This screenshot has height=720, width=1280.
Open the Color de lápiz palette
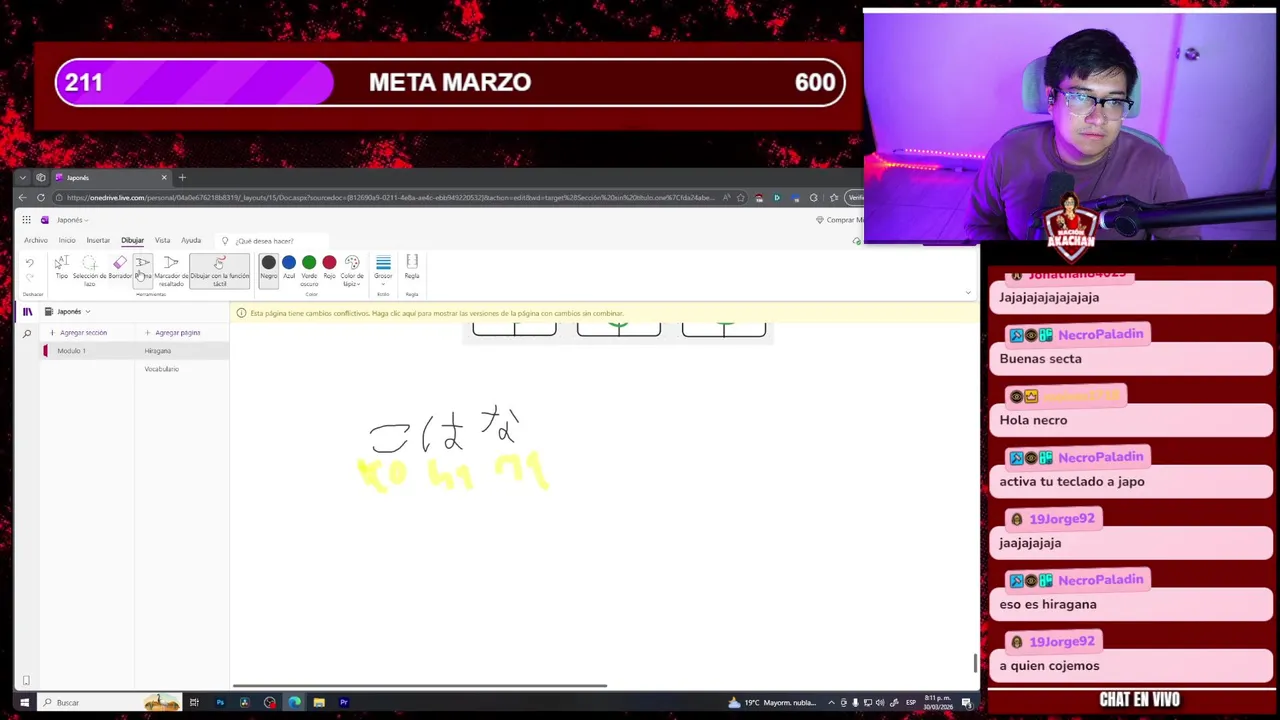click(x=351, y=269)
